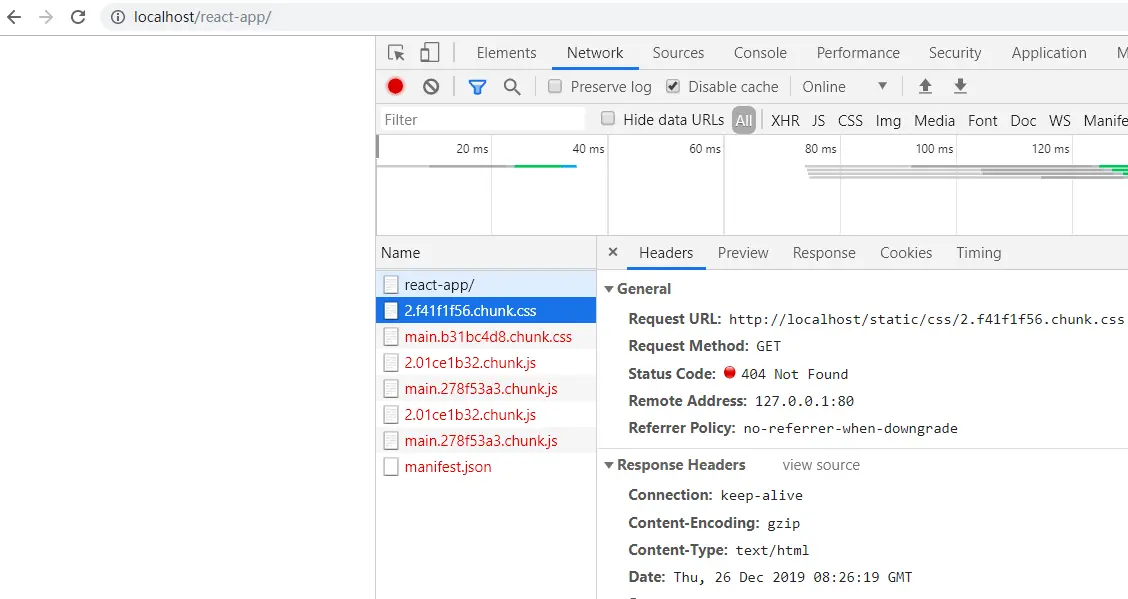Image resolution: width=1128 pixels, height=599 pixels.
Task: Click view source link for response headers
Action: click(821, 465)
